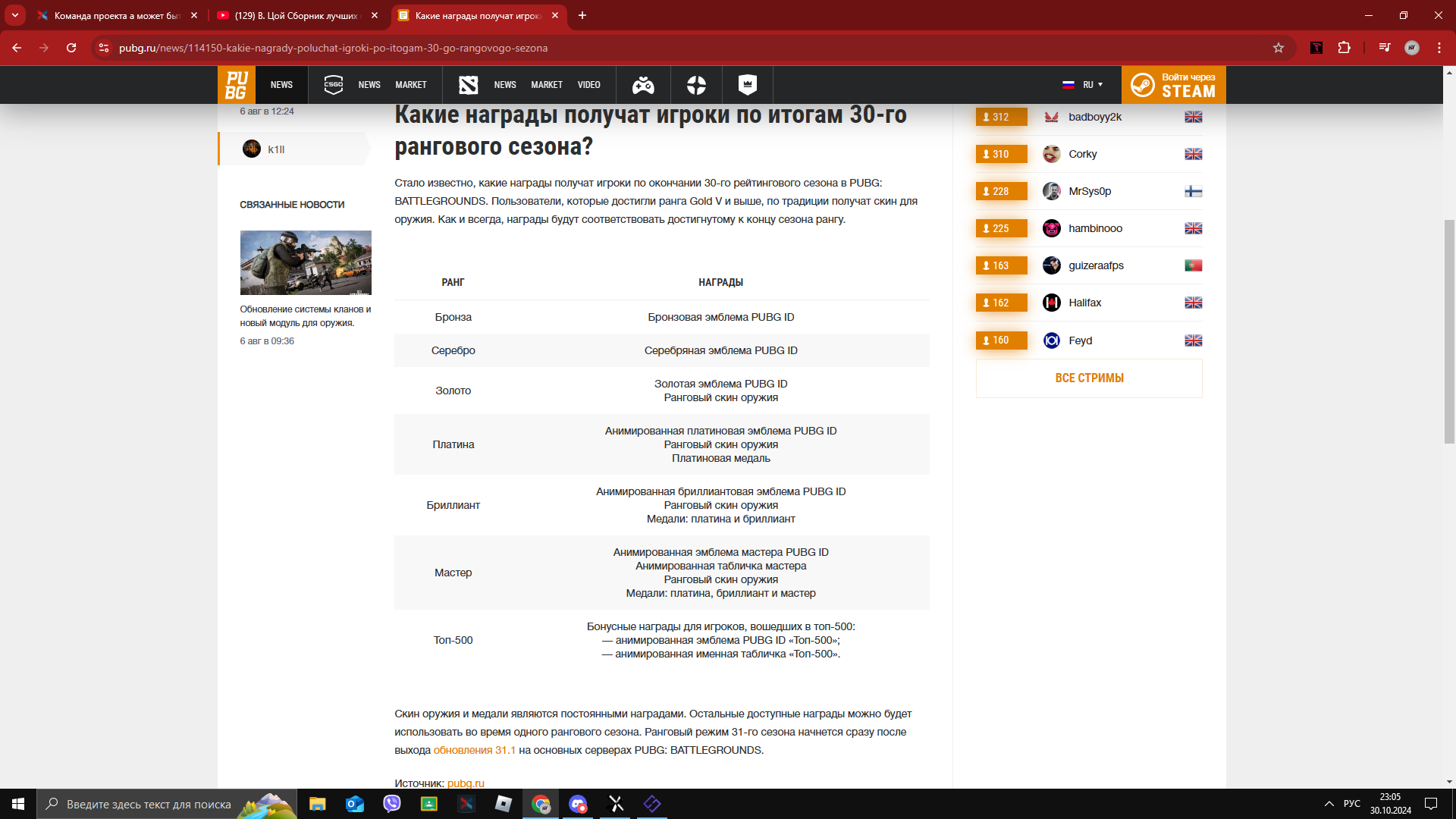Viewport: 1456px width, 819px height.
Task: Log in via Steam button
Action: 1174,85
